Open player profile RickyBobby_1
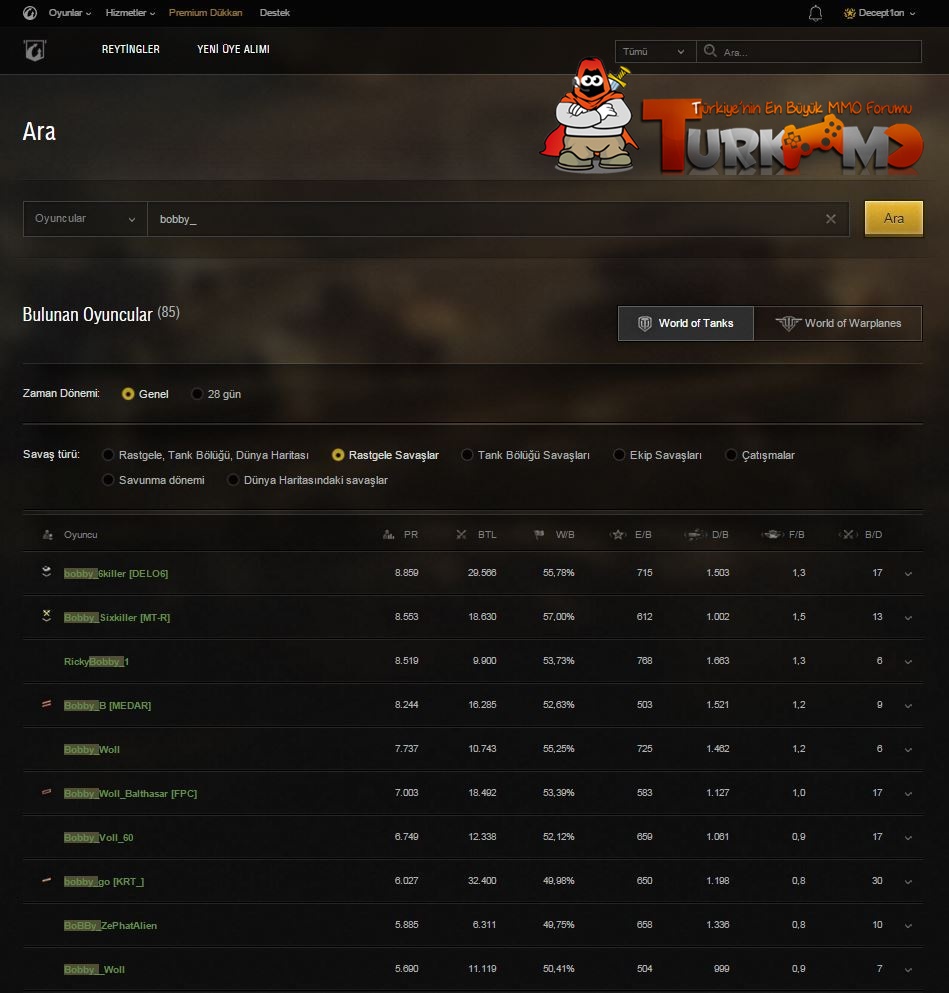The image size is (949, 993). pos(96,662)
